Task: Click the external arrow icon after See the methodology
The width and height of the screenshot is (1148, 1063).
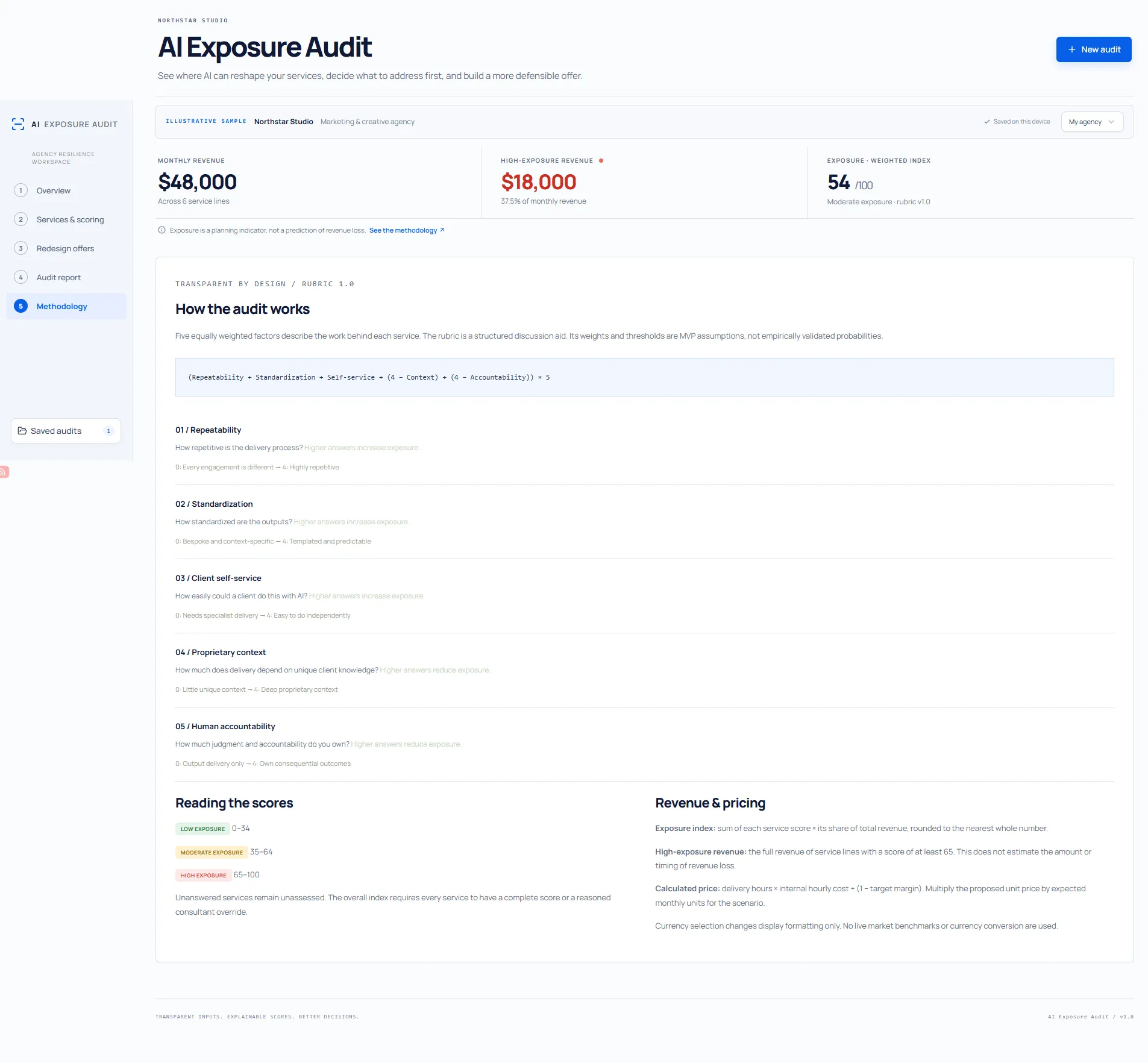Action: tap(442, 230)
